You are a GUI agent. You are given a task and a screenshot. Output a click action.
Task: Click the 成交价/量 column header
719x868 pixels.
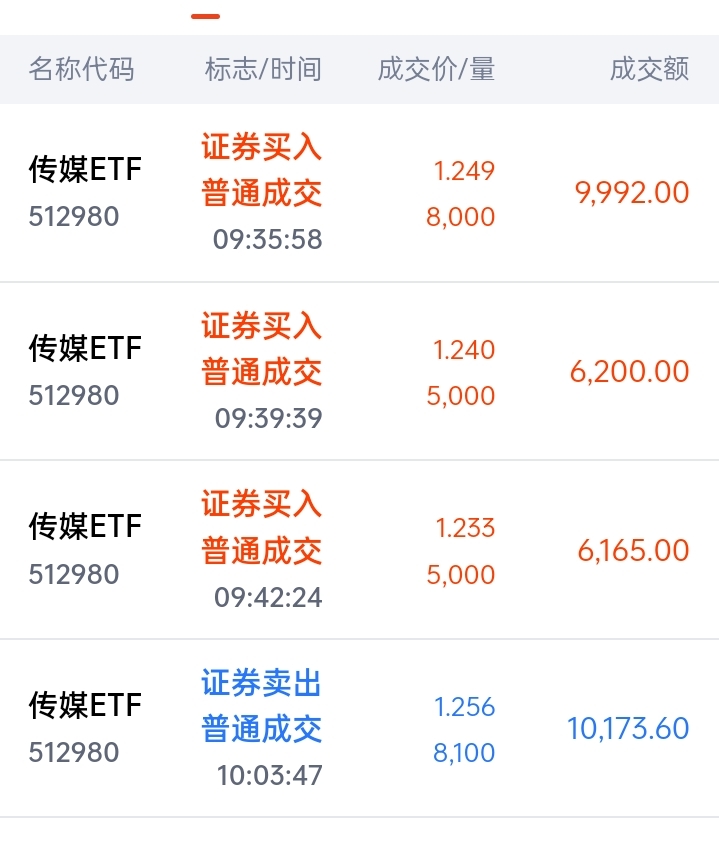pos(436,69)
